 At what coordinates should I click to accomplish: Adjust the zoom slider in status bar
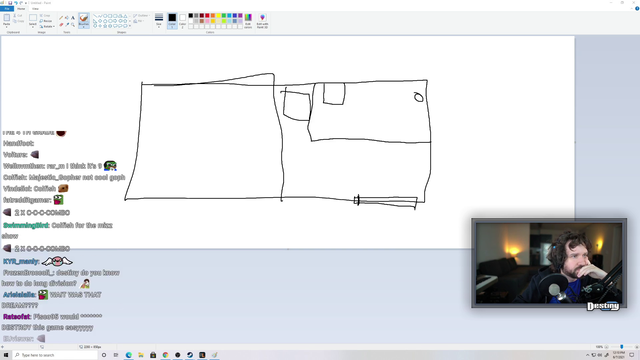(622, 347)
